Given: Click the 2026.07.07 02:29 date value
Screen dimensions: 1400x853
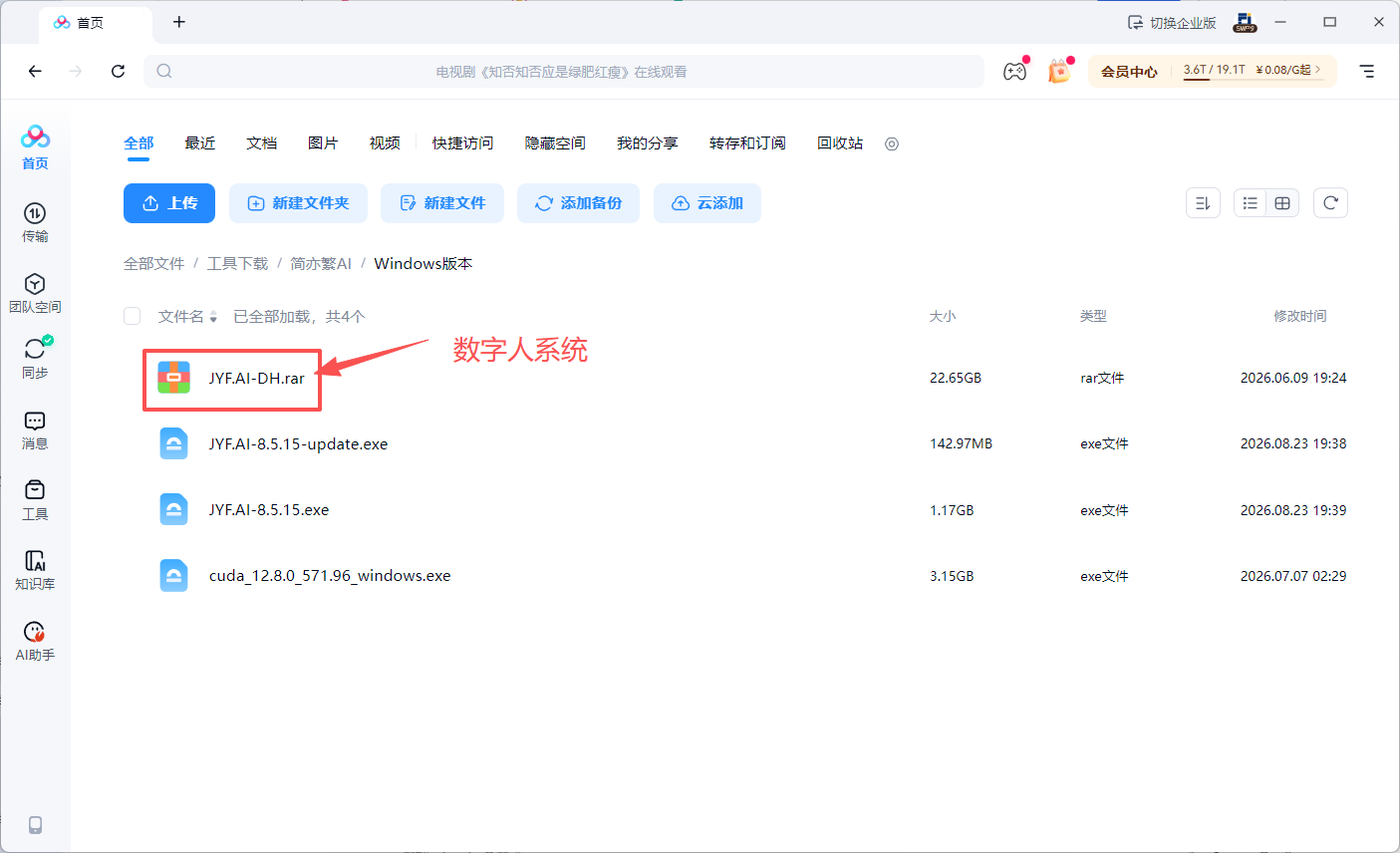Looking at the screenshot, I should pos(1293,576).
